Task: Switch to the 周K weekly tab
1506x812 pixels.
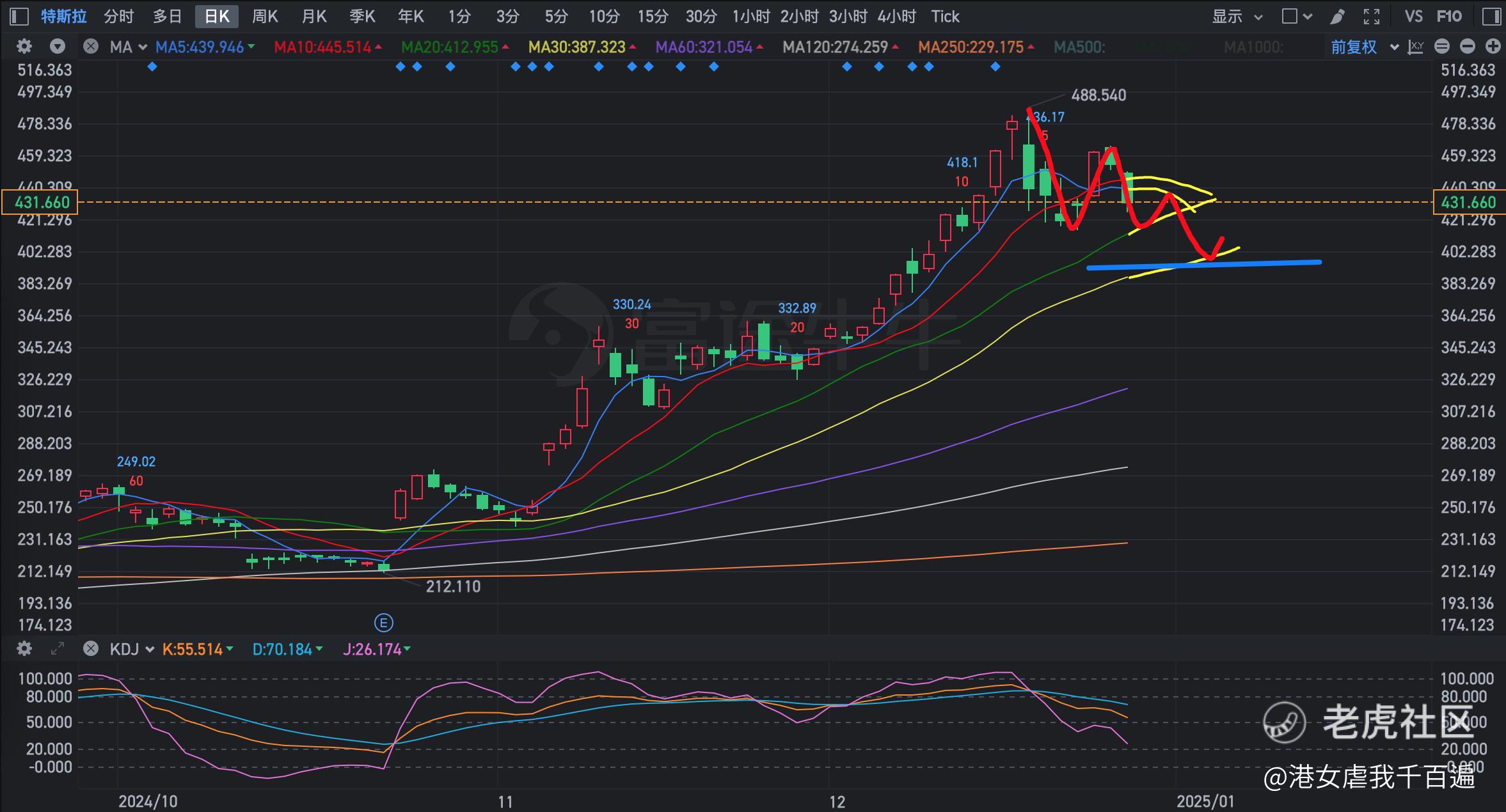Action: [x=265, y=17]
